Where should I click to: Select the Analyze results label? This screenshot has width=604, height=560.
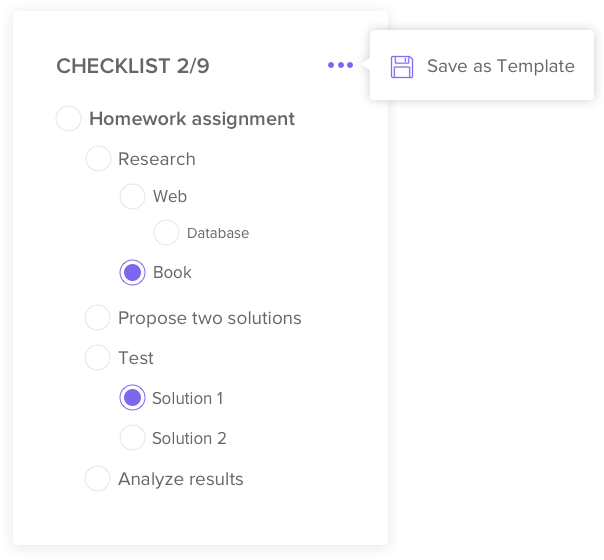pos(181,479)
